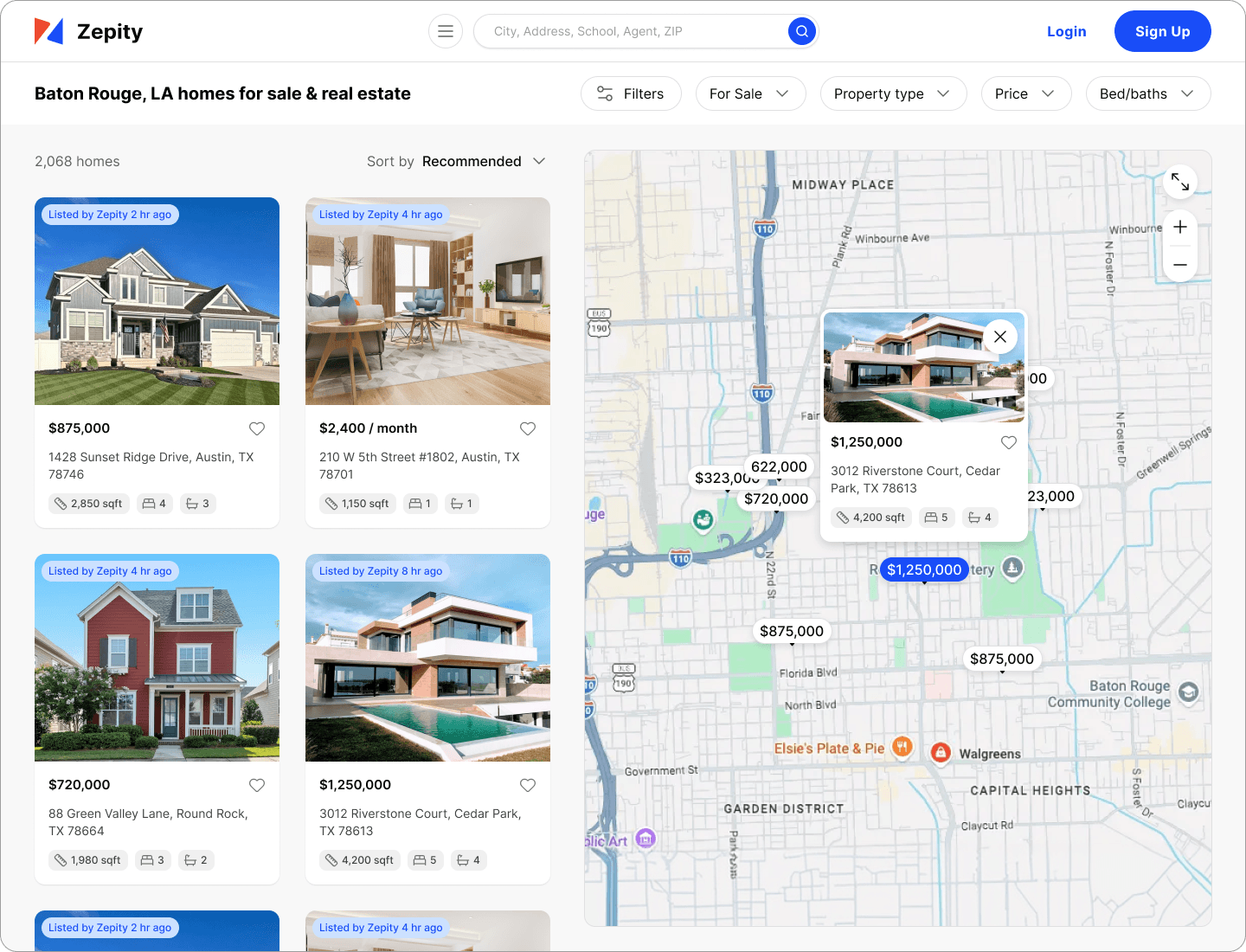
Task: Favorite the $720,000 Green Valley listing
Action: pyautogui.click(x=257, y=785)
